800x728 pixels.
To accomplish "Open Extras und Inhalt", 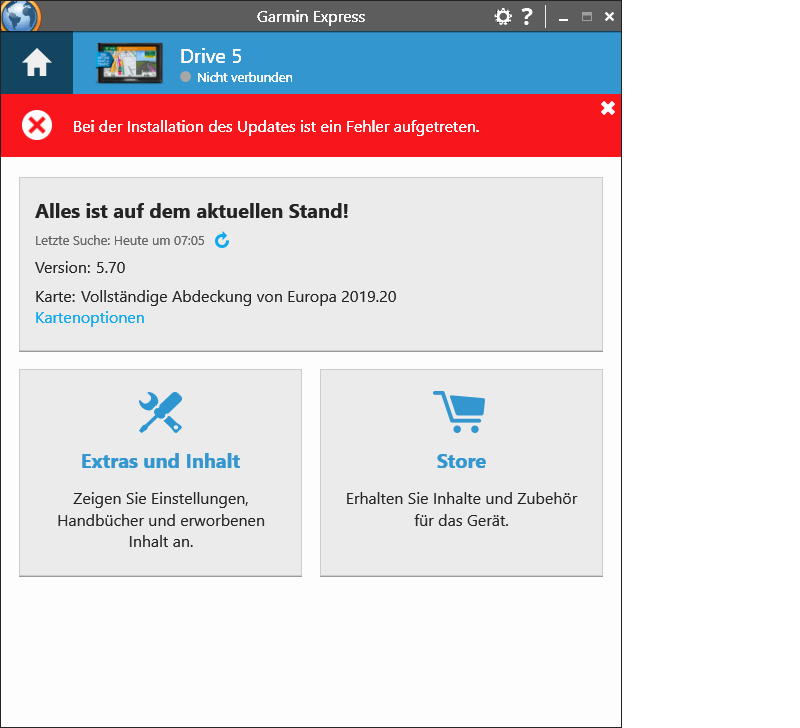I will (x=161, y=461).
